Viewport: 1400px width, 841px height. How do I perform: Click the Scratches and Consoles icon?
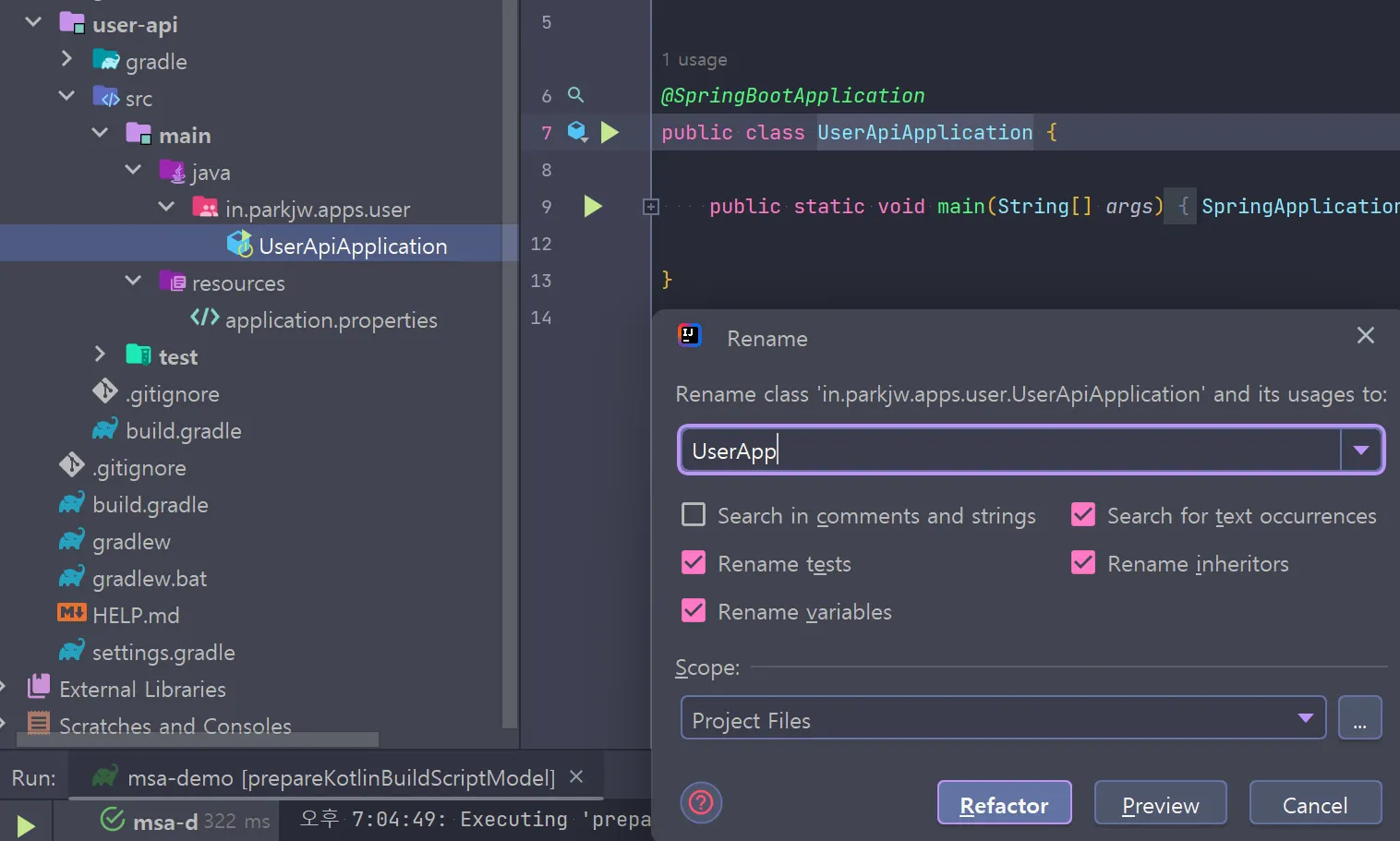39,724
